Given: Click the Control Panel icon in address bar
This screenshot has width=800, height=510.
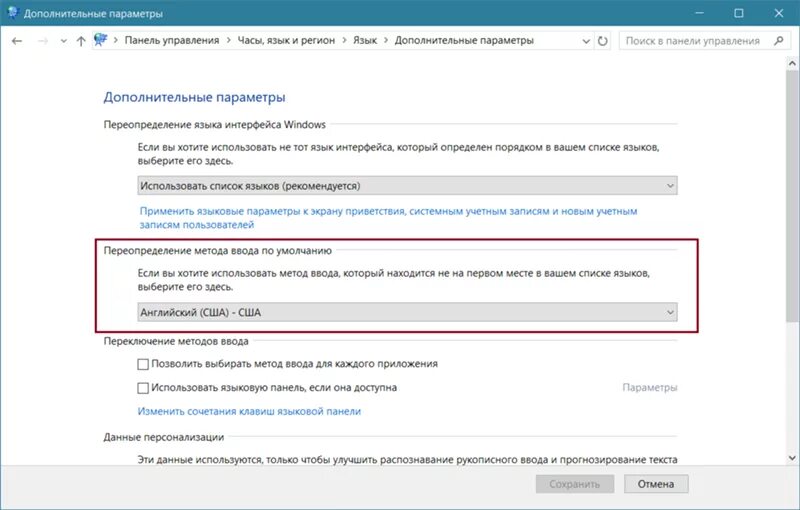Looking at the screenshot, I should (x=101, y=40).
